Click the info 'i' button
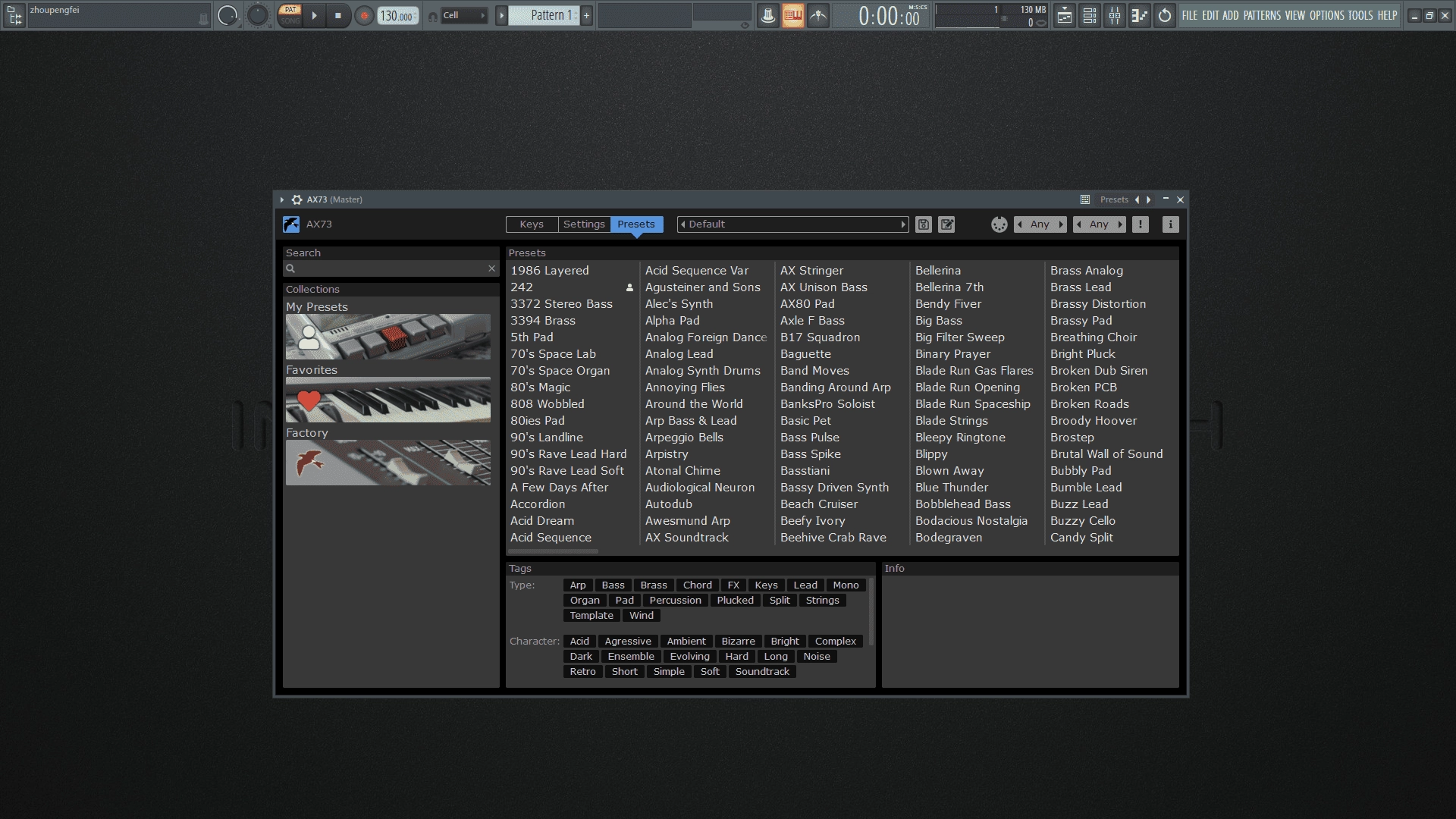 [x=1170, y=224]
